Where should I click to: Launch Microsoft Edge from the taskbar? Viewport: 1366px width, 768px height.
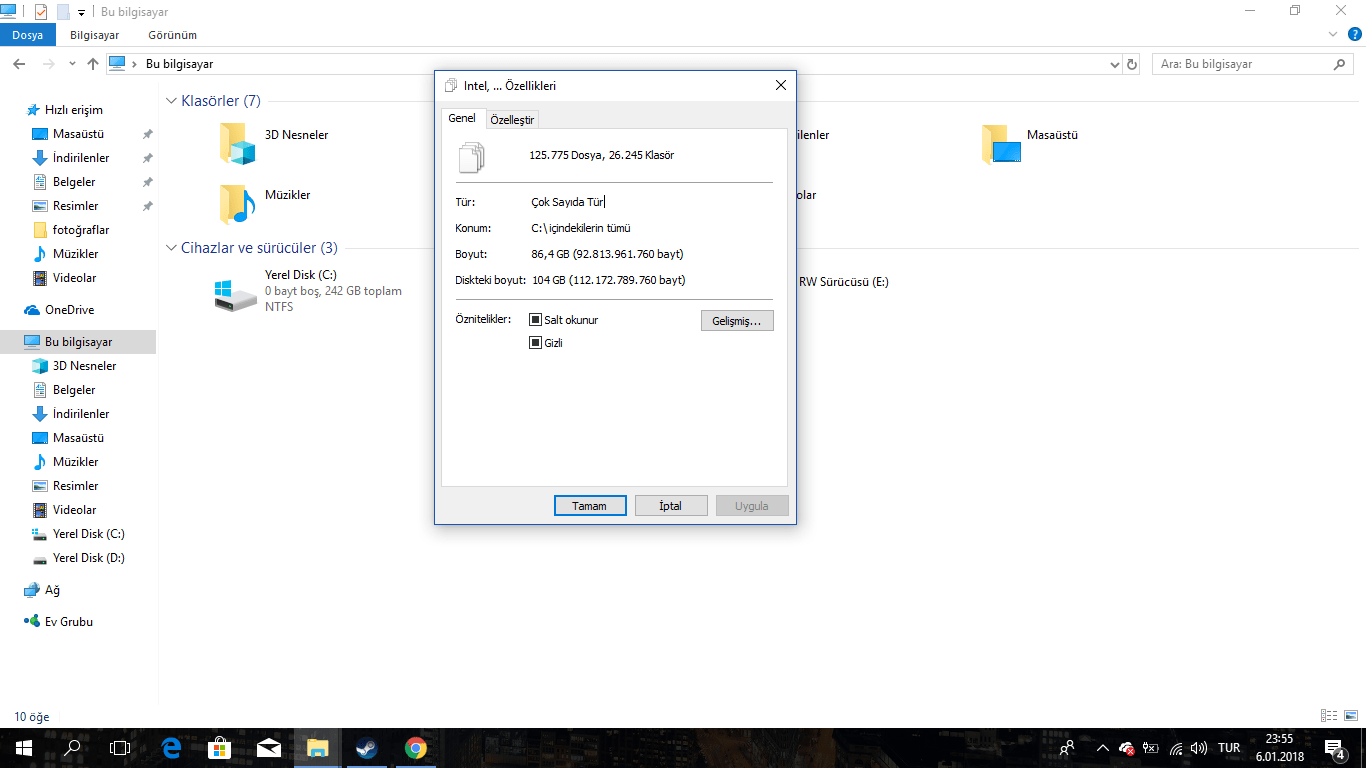(x=171, y=748)
